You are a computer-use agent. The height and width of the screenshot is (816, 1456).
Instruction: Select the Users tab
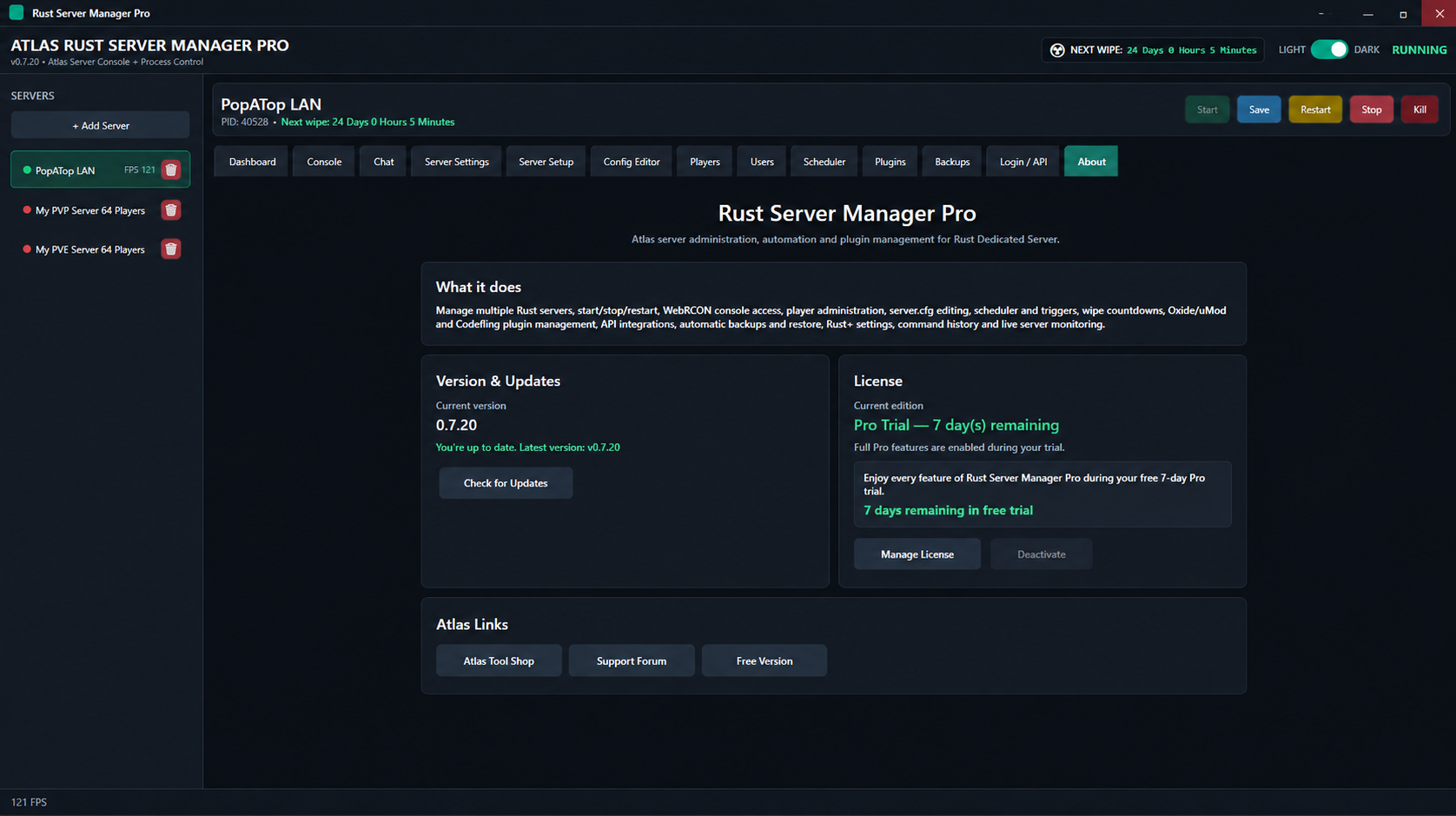point(762,162)
